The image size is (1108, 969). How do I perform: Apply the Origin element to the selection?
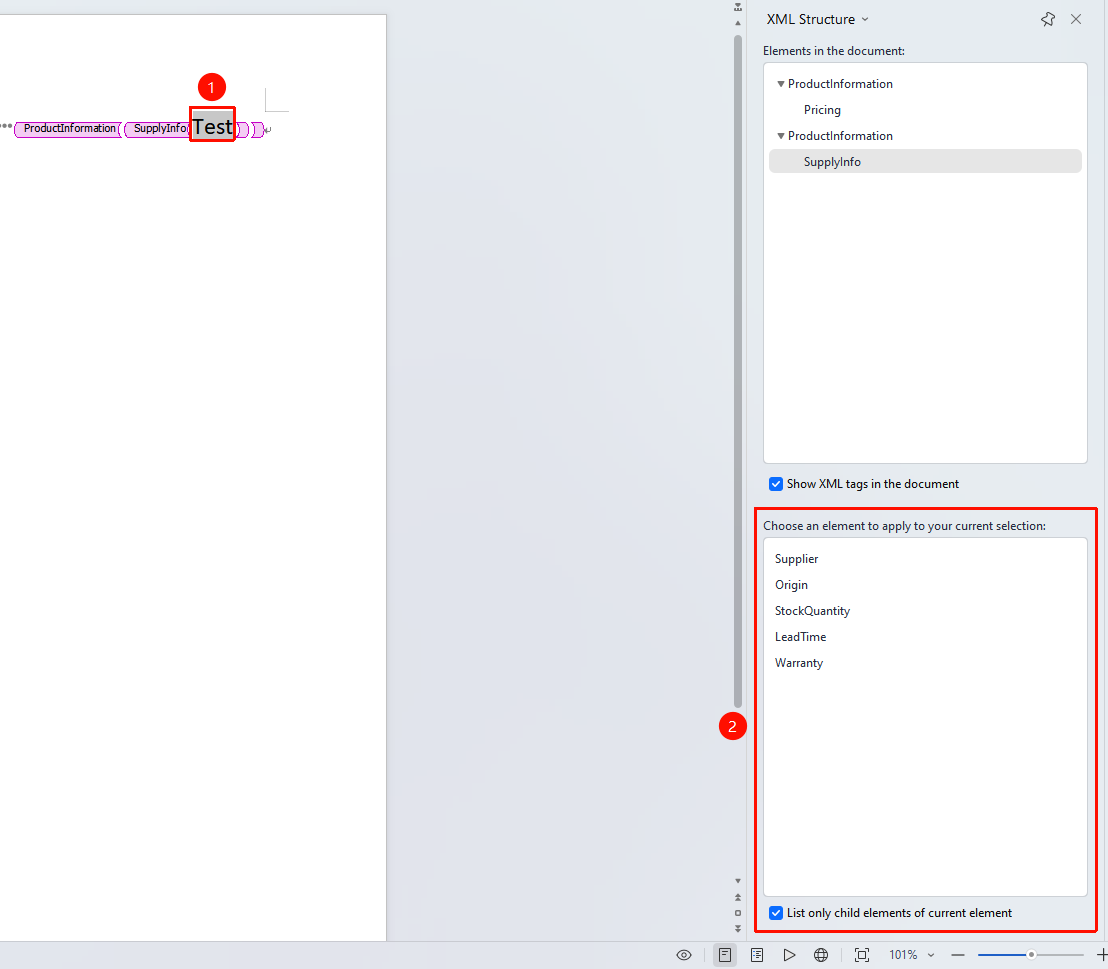click(791, 585)
